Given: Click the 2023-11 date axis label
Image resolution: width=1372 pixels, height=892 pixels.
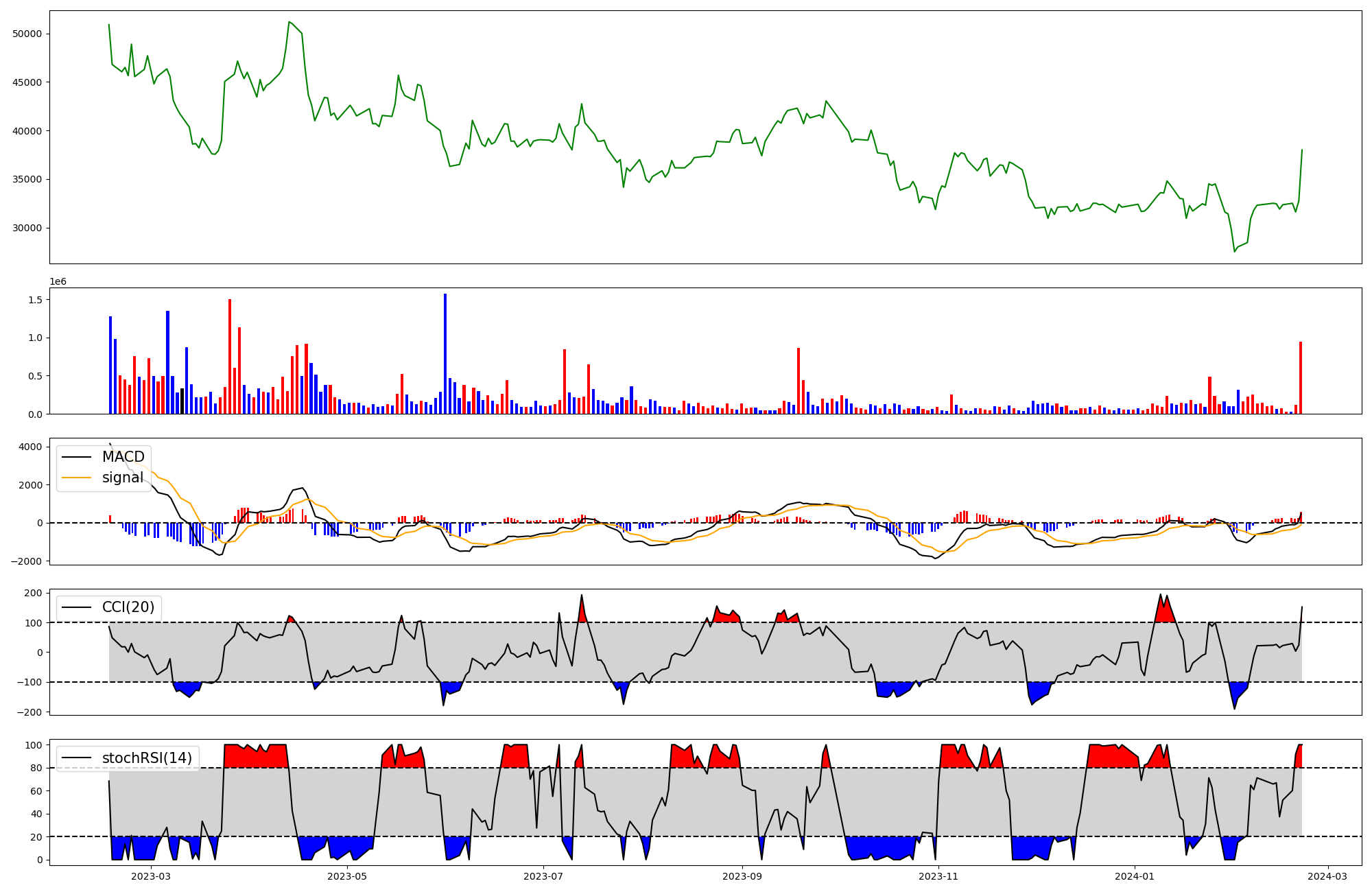Looking at the screenshot, I should click(x=938, y=876).
